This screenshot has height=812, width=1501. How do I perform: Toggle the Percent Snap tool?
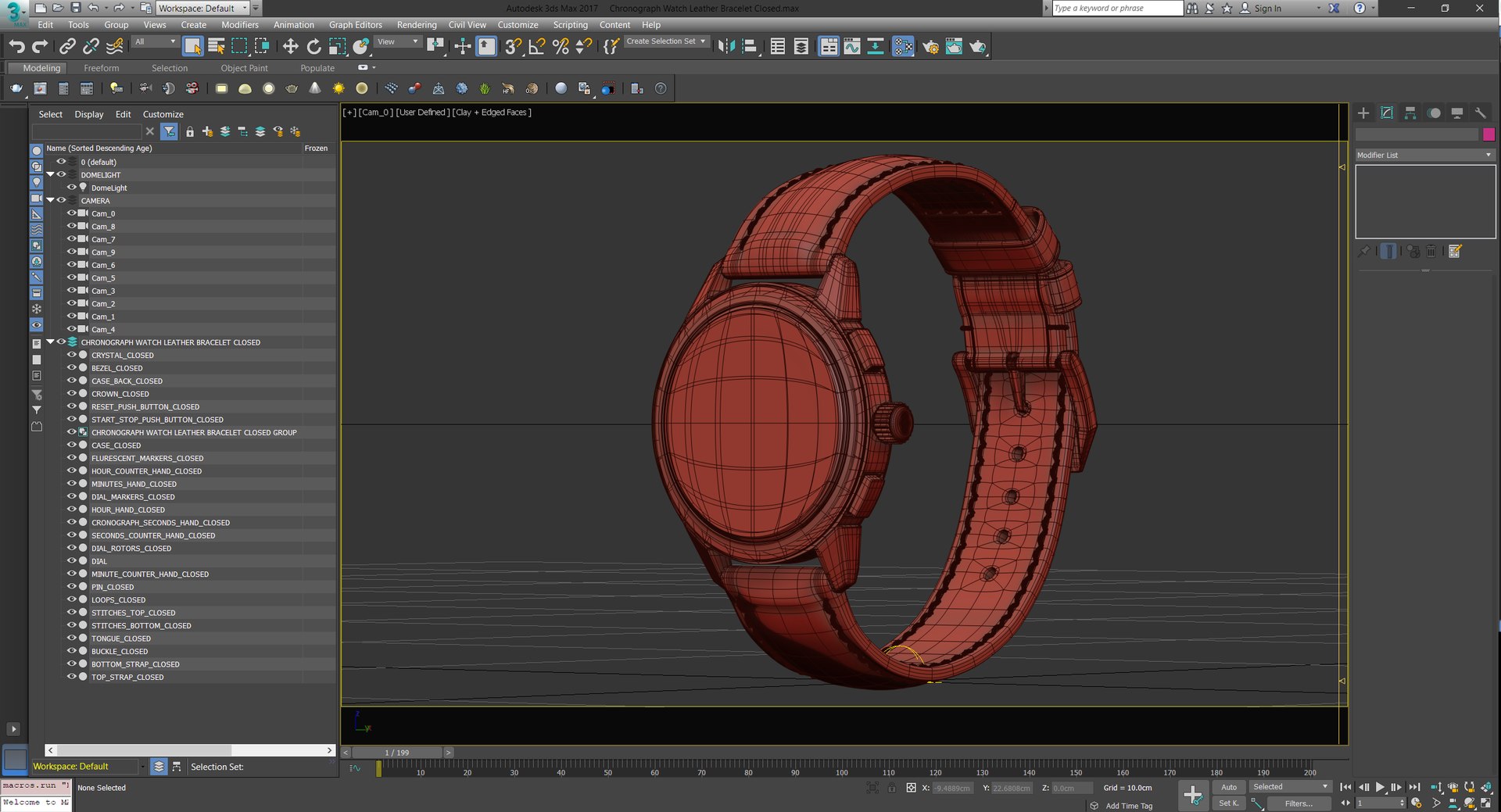561,47
